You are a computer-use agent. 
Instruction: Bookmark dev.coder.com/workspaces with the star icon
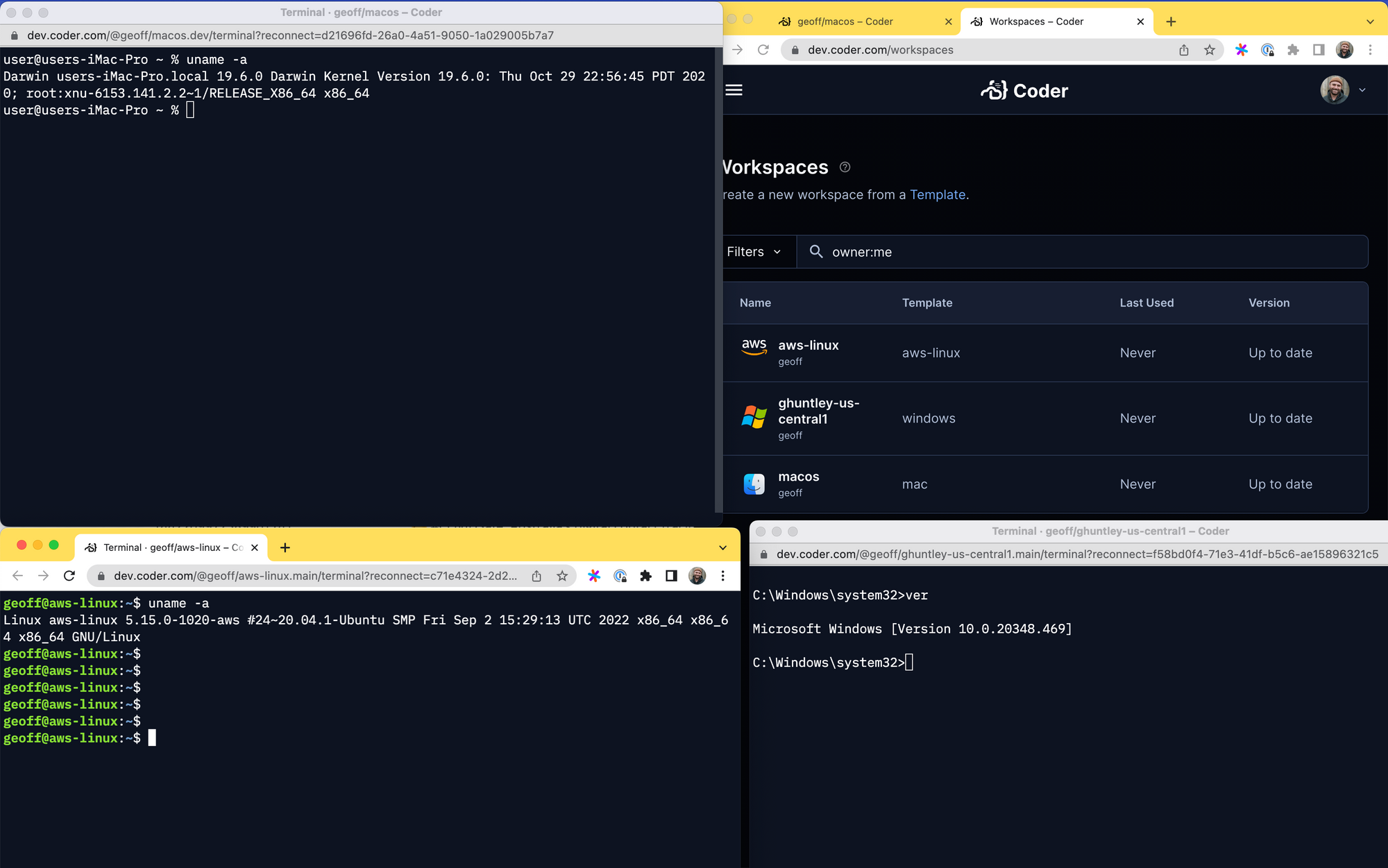(1210, 50)
